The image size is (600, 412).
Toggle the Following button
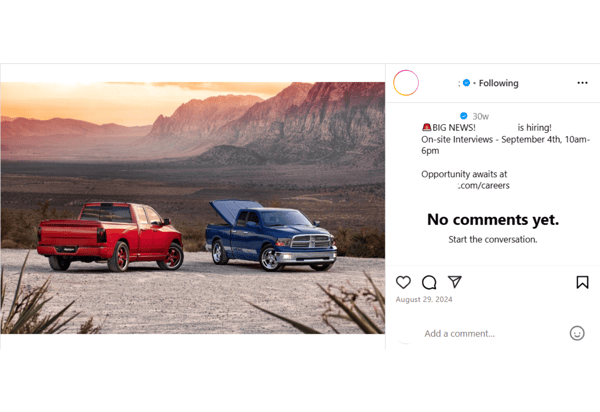499,83
